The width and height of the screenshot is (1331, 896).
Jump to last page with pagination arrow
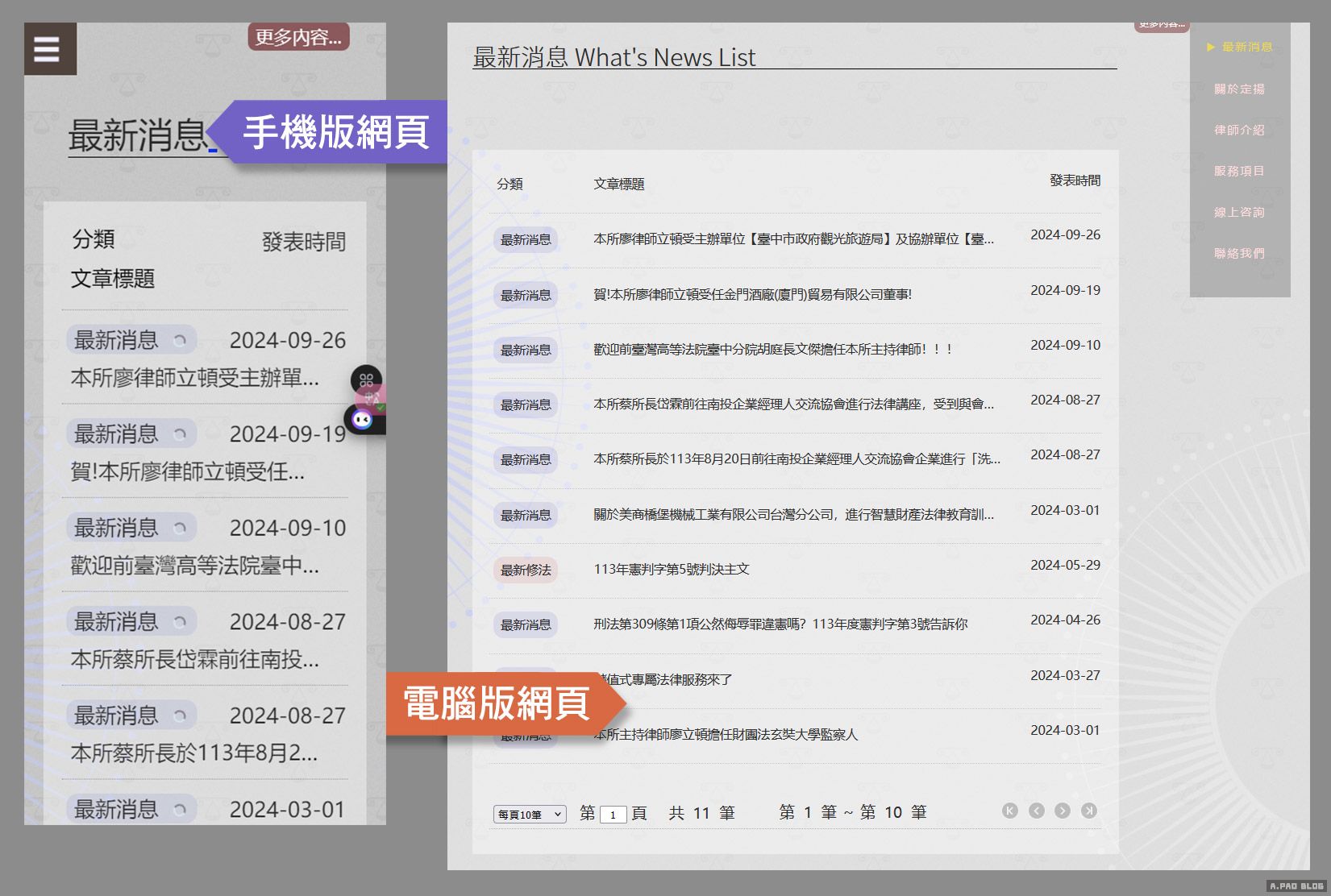pos(1089,811)
